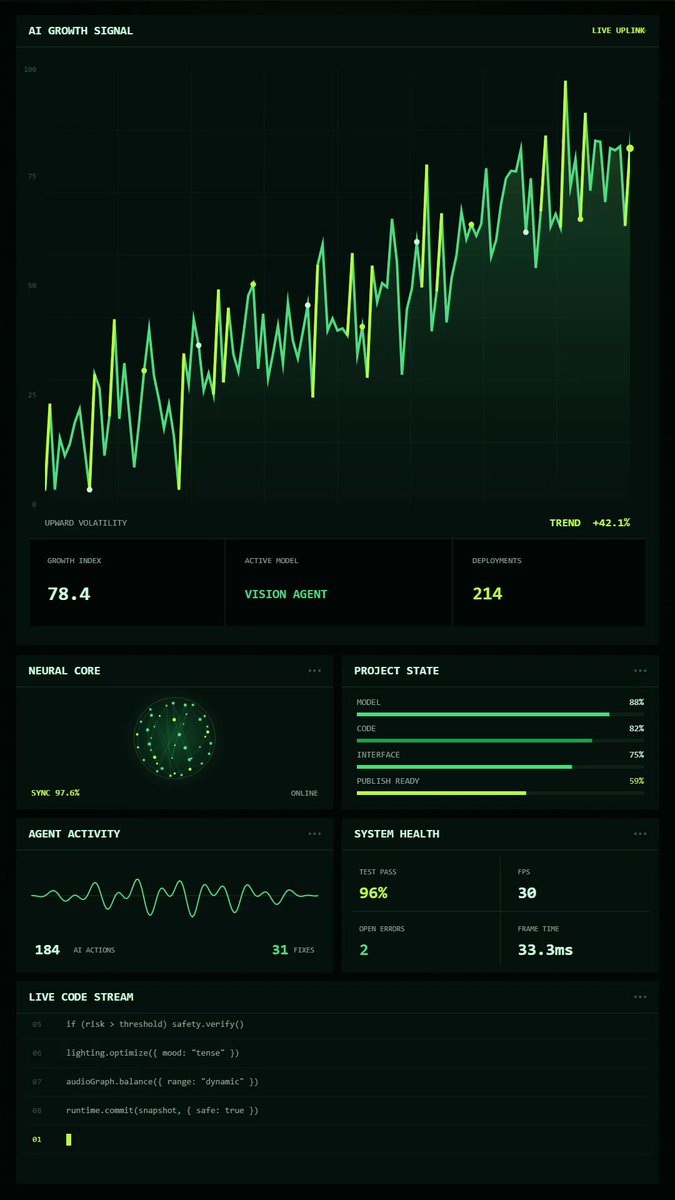Click the SYNC 97.6% status text

tap(55, 793)
